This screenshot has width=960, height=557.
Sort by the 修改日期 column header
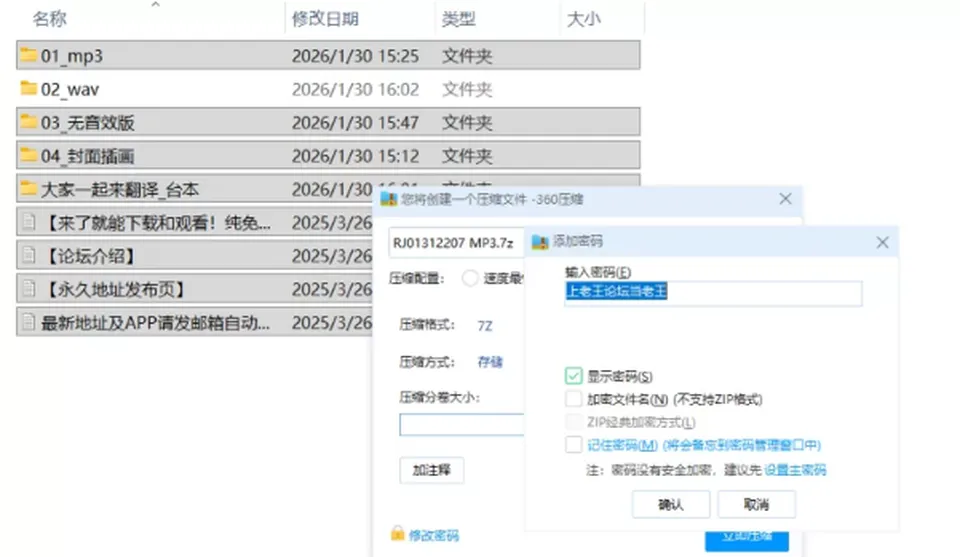tap(325, 19)
